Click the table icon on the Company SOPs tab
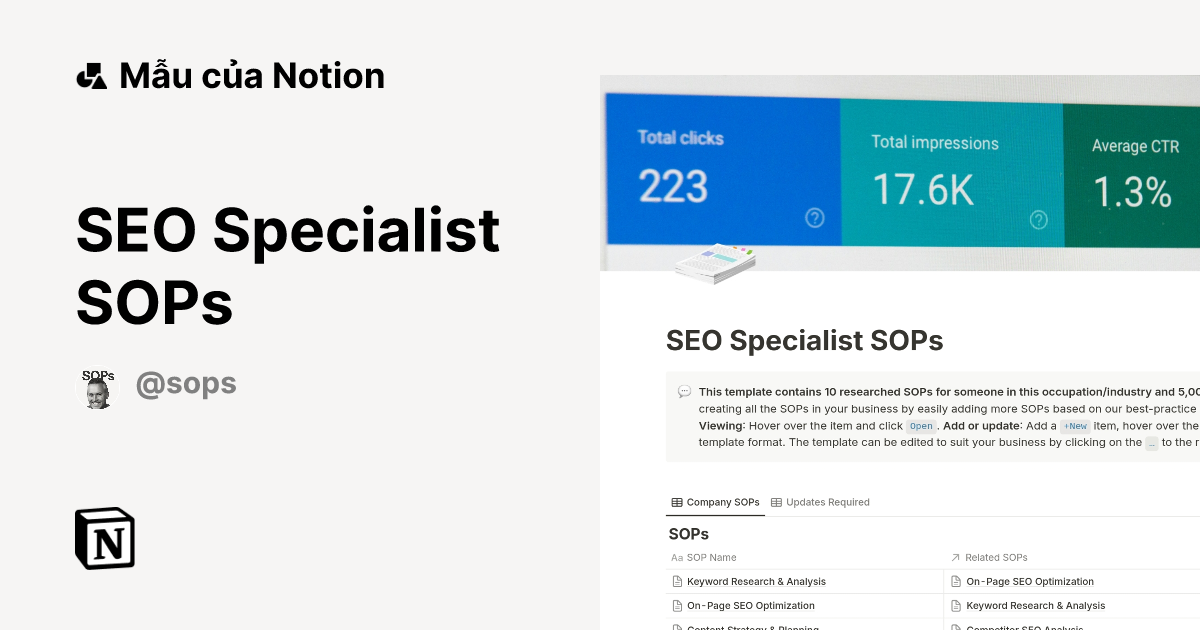The height and width of the screenshot is (630, 1200). coord(677,502)
